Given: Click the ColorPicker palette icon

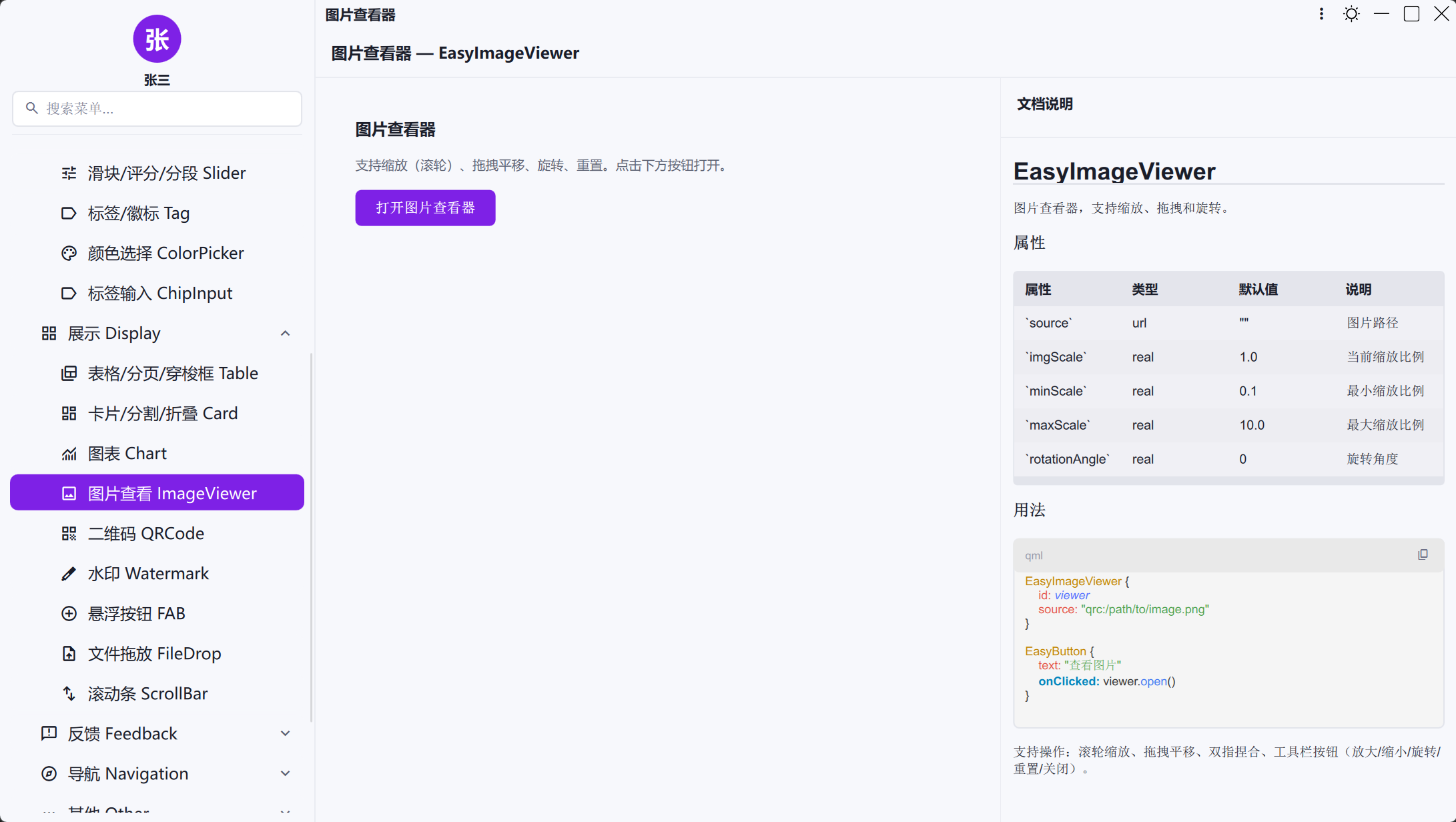Looking at the screenshot, I should tap(69, 254).
